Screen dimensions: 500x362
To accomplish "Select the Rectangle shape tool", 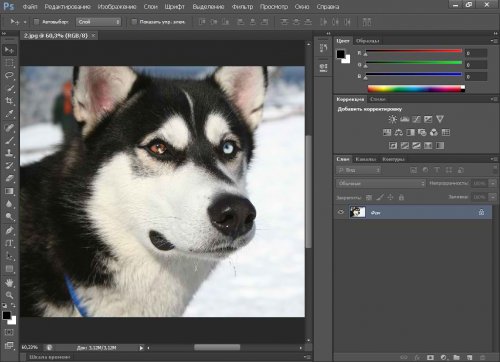I will (x=9, y=269).
